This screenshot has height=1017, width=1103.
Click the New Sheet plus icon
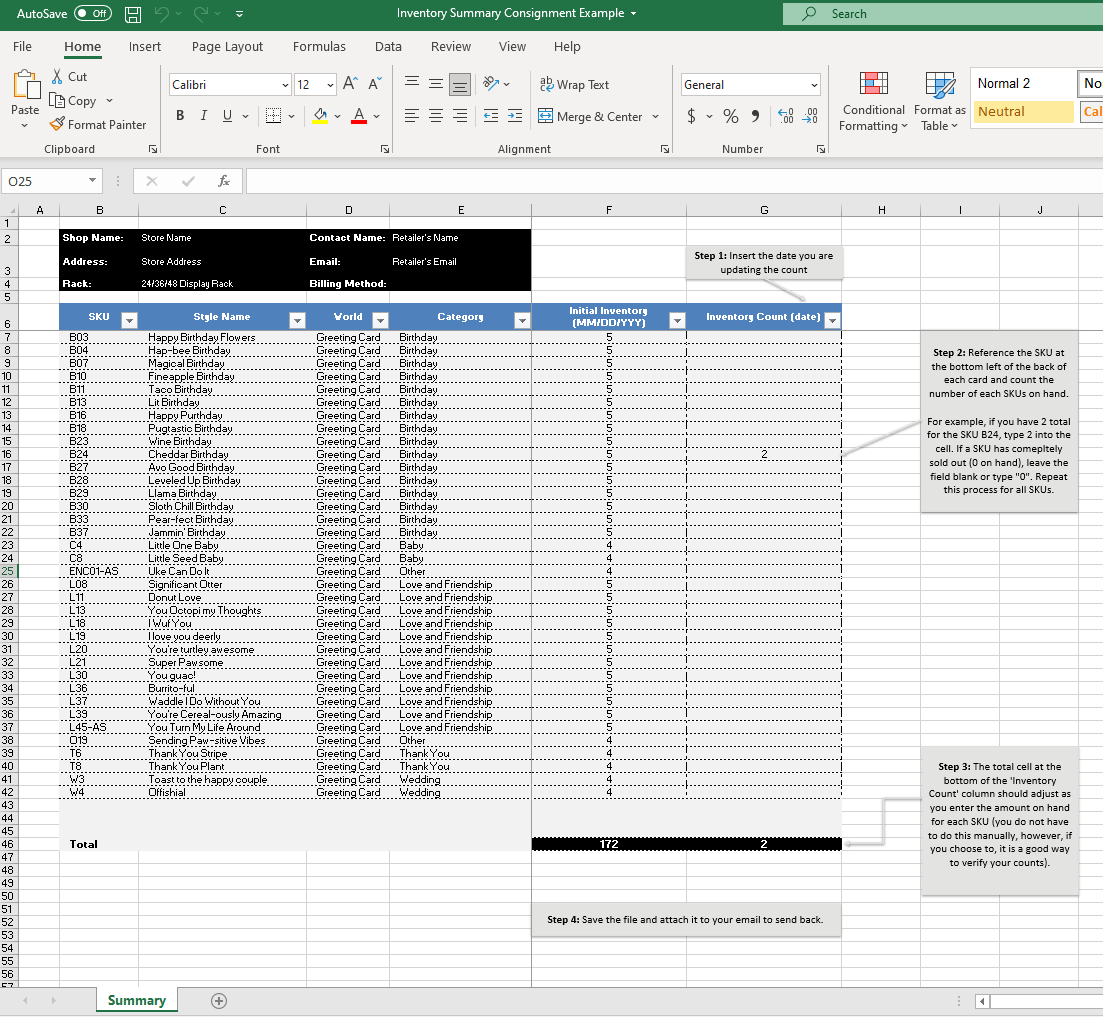(219, 1001)
